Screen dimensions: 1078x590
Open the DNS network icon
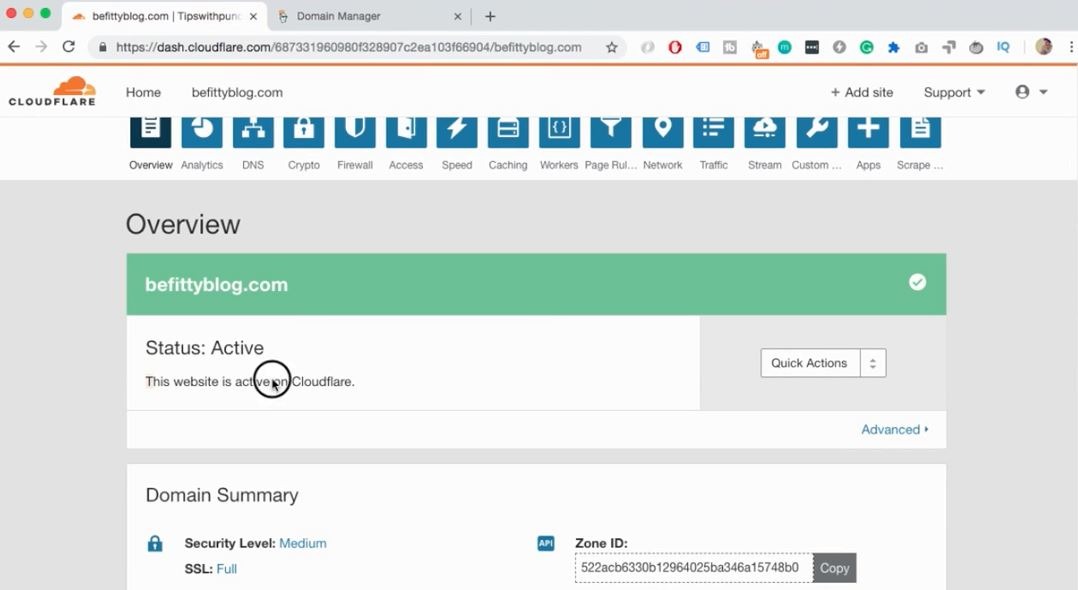tap(253, 132)
